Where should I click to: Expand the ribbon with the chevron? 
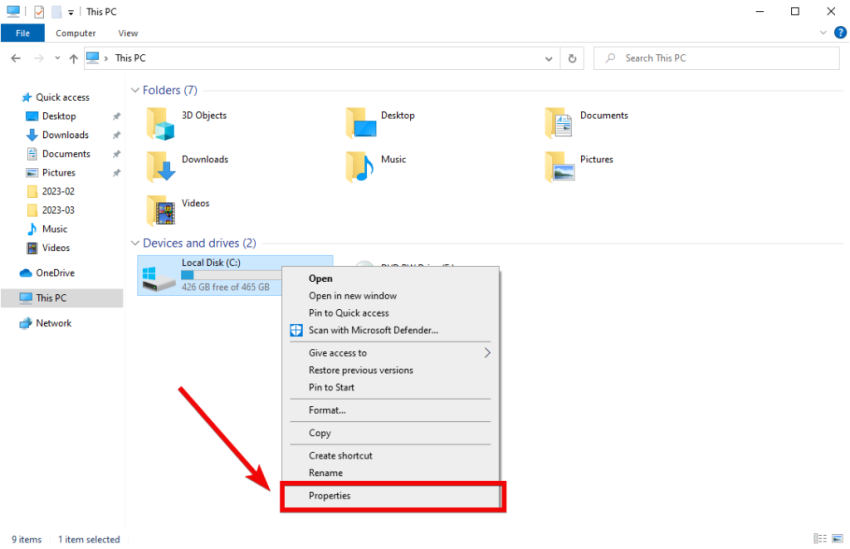tap(823, 33)
